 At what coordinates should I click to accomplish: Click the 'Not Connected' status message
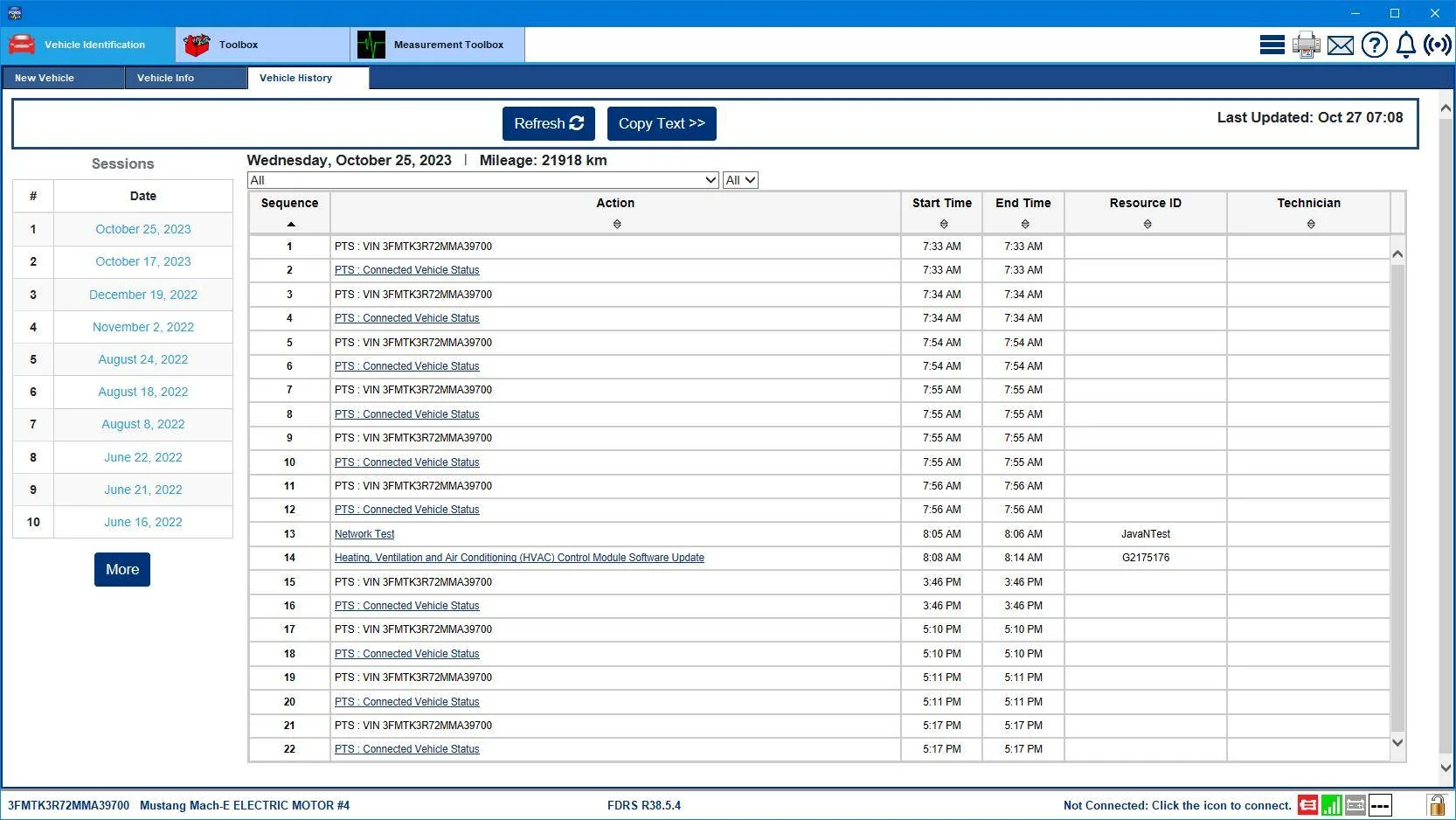click(x=1177, y=805)
